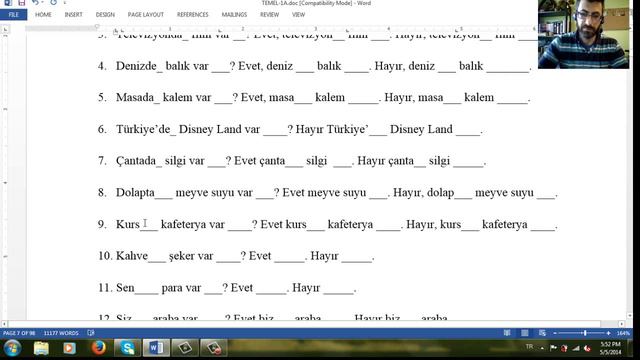Image resolution: width=640 pixels, height=360 pixels.
Task: Click 'meyve suyu var' in line 8
Action: coord(214,193)
